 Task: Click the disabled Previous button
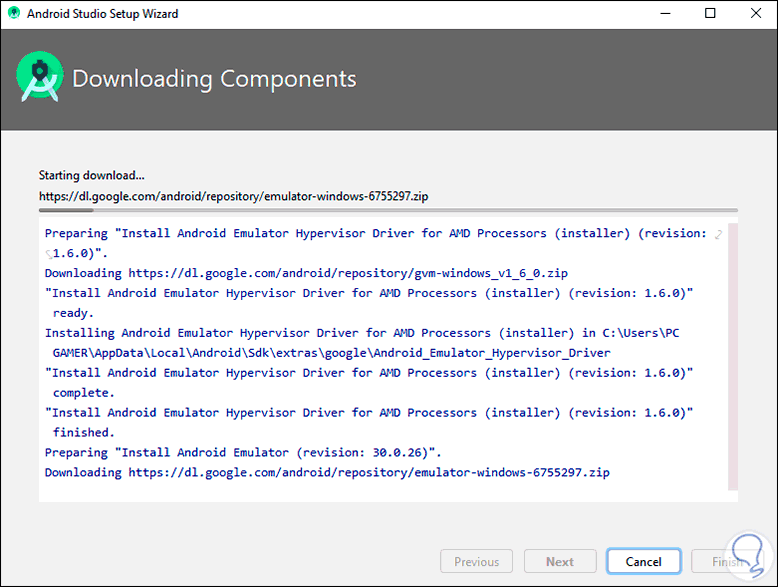coord(476,561)
